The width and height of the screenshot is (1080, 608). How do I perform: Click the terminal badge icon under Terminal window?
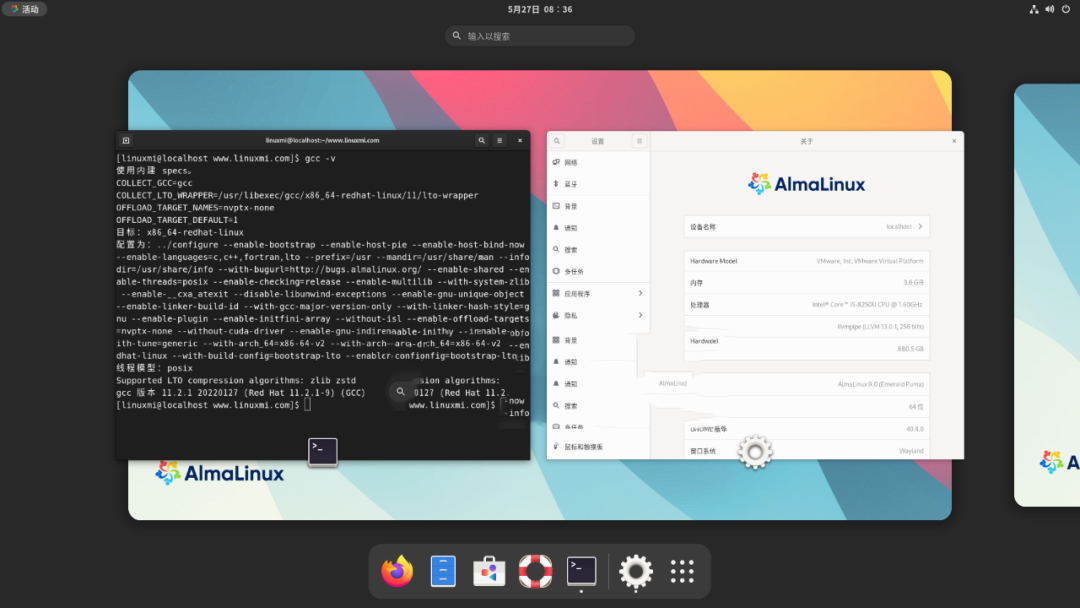(x=322, y=452)
